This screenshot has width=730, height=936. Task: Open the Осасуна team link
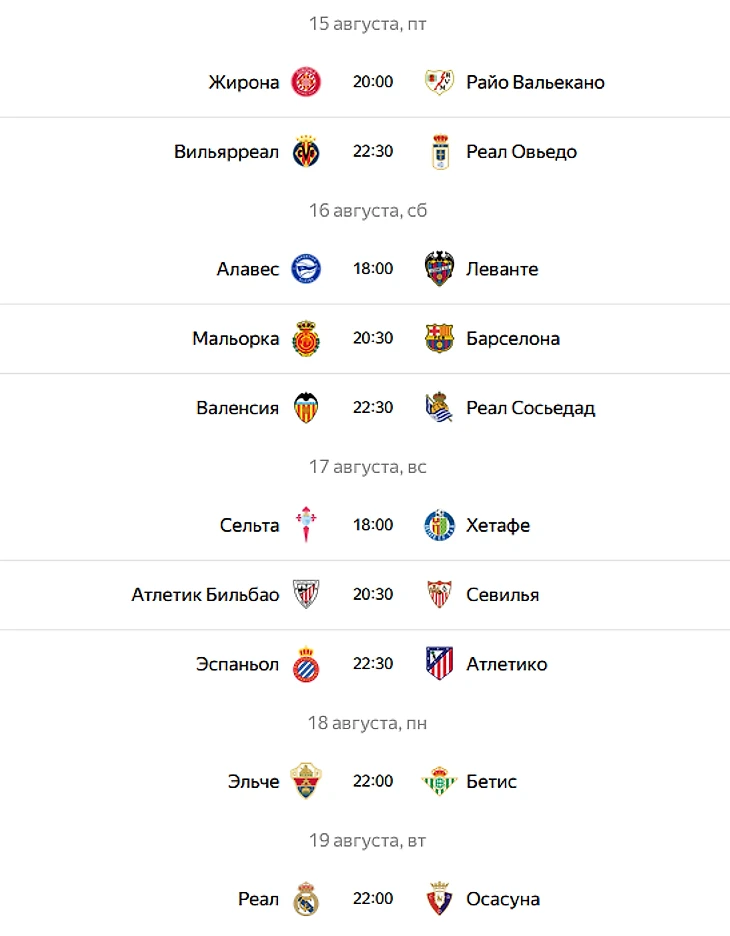(x=502, y=899)
